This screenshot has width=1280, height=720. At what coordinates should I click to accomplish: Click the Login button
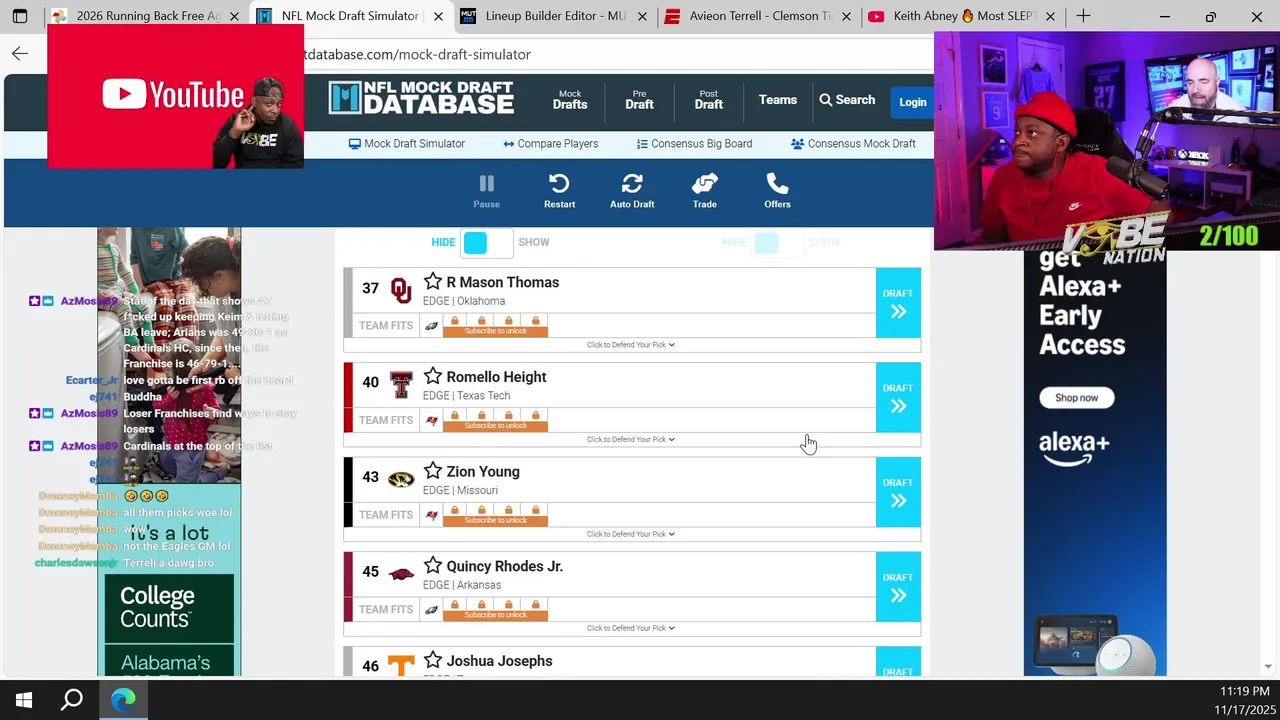(x=912, y=102)
